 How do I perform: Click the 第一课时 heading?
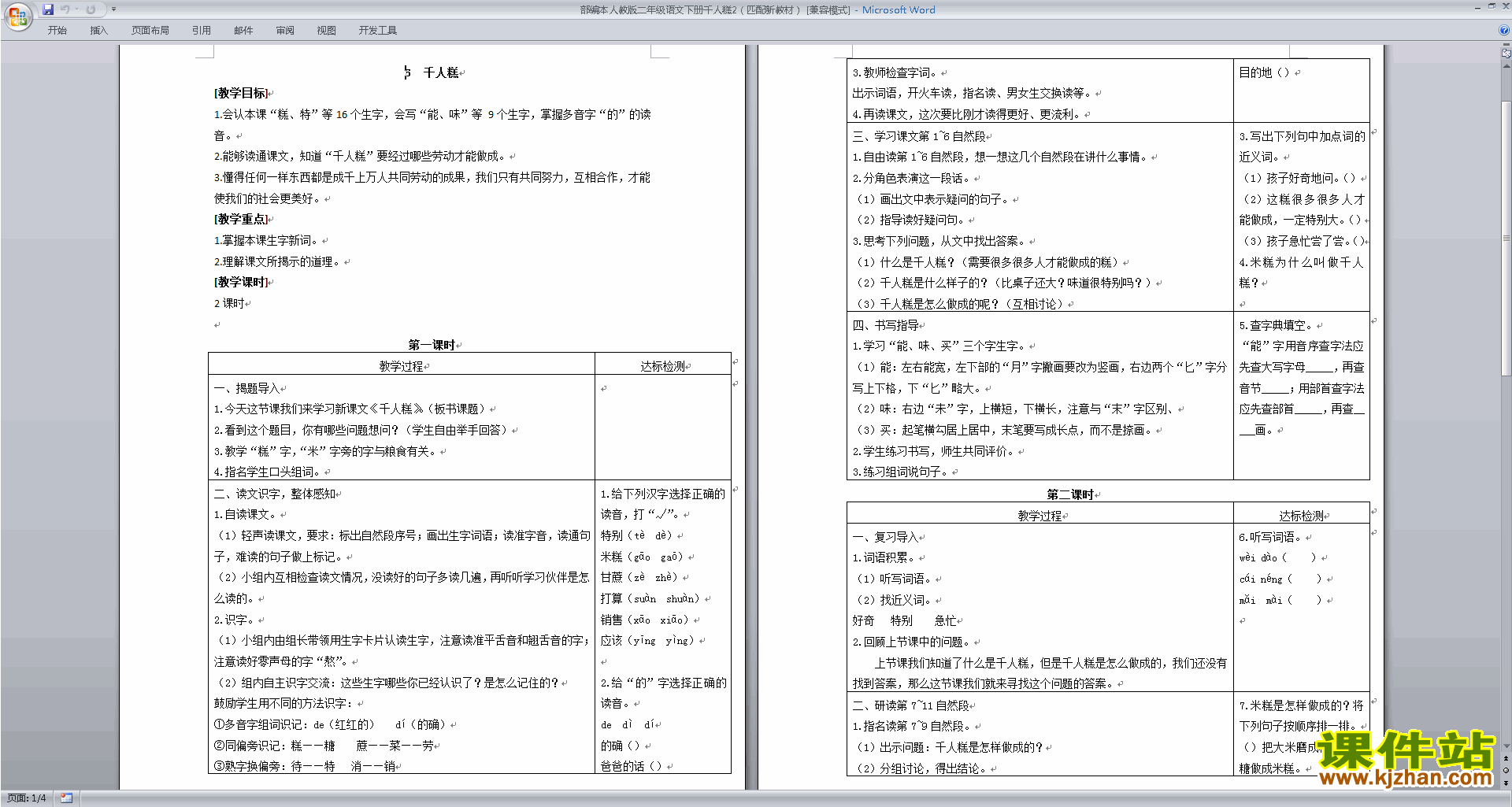432,345
